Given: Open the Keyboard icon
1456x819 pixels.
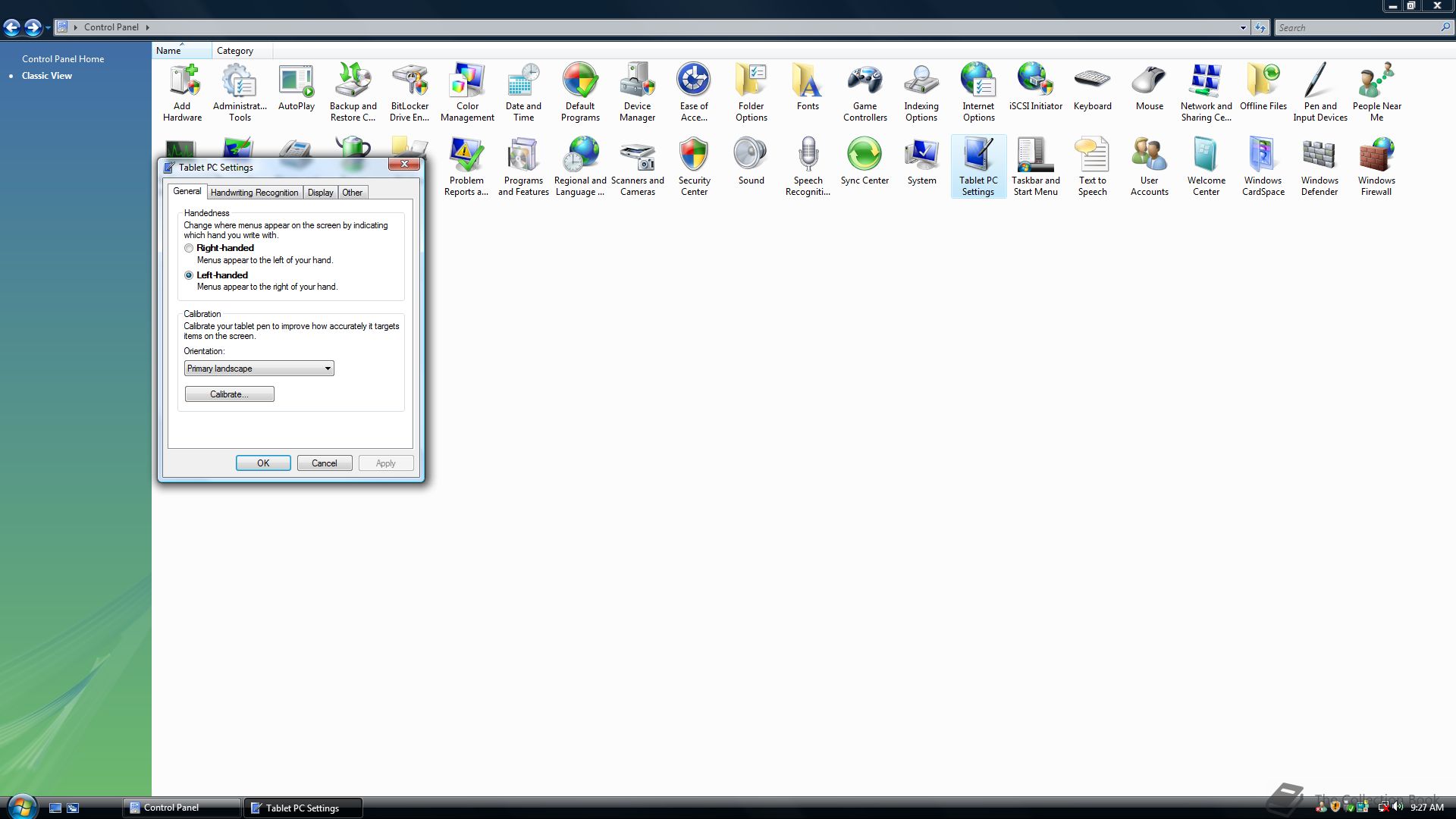Looking at the screenshot, I should click(1093, 87).
